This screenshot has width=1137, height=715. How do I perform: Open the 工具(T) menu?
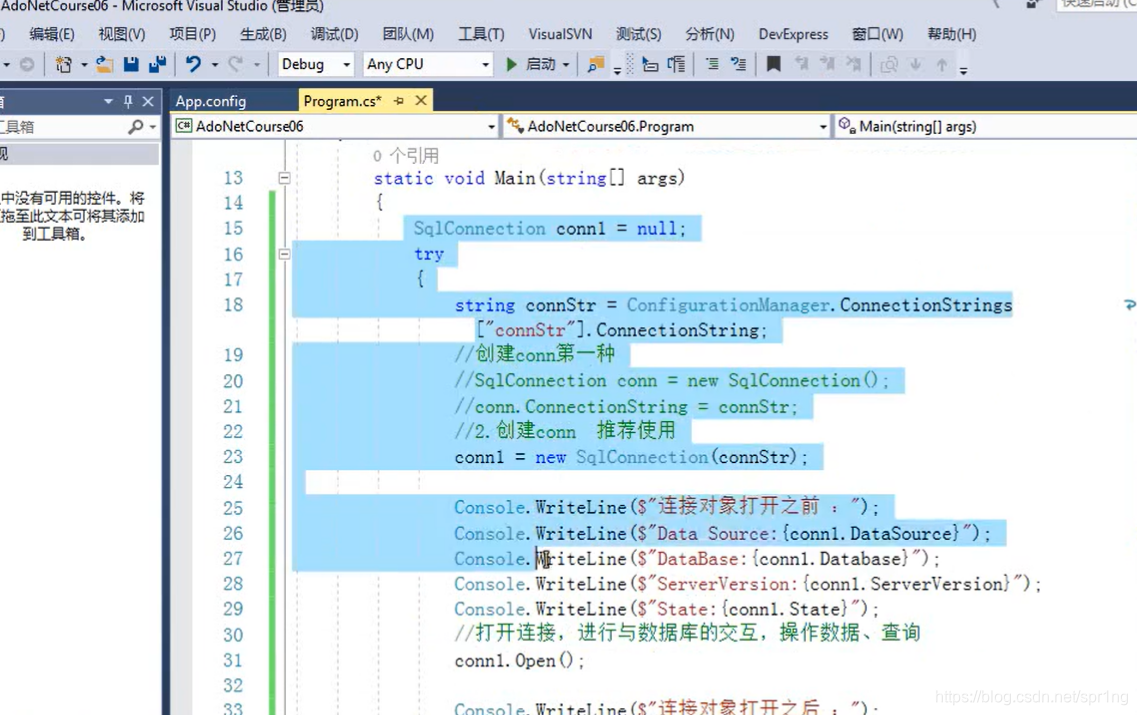coord(481,34)
